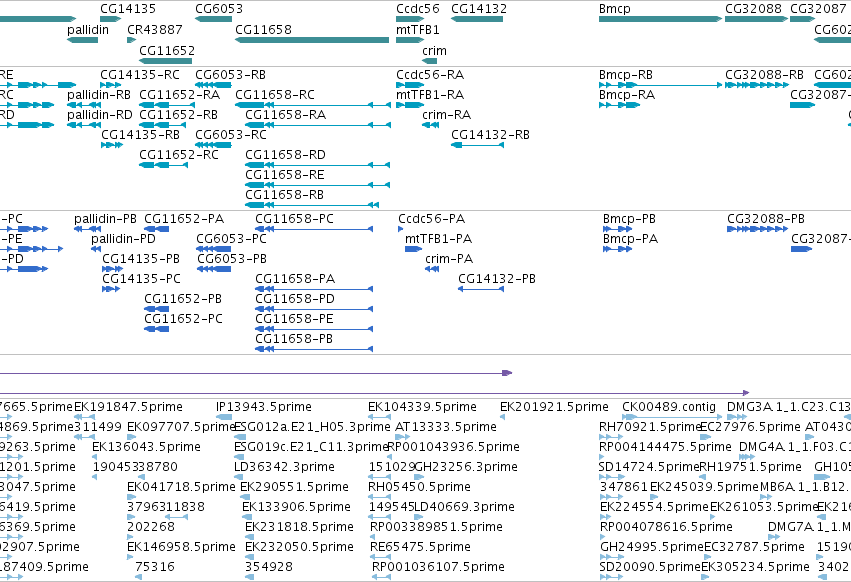Click protein Ccdc56-PA
The width and height of the screenshot is (851, 582).
[431, 219]
